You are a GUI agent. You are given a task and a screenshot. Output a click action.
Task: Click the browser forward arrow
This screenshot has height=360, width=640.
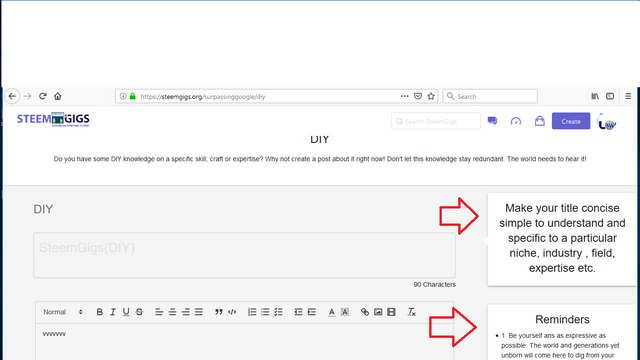(x=28, y=96)
